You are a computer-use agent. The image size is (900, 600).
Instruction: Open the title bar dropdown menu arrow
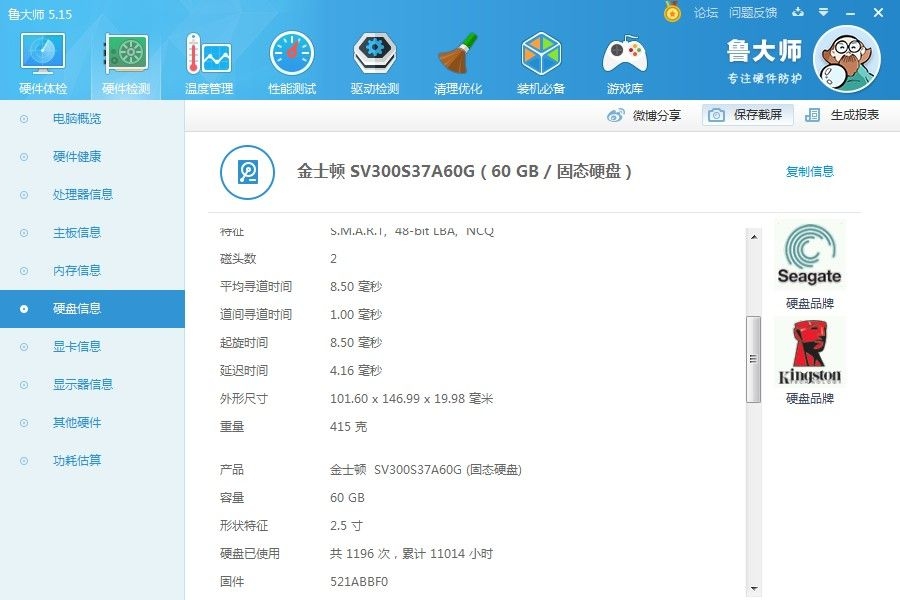point(824,12)
